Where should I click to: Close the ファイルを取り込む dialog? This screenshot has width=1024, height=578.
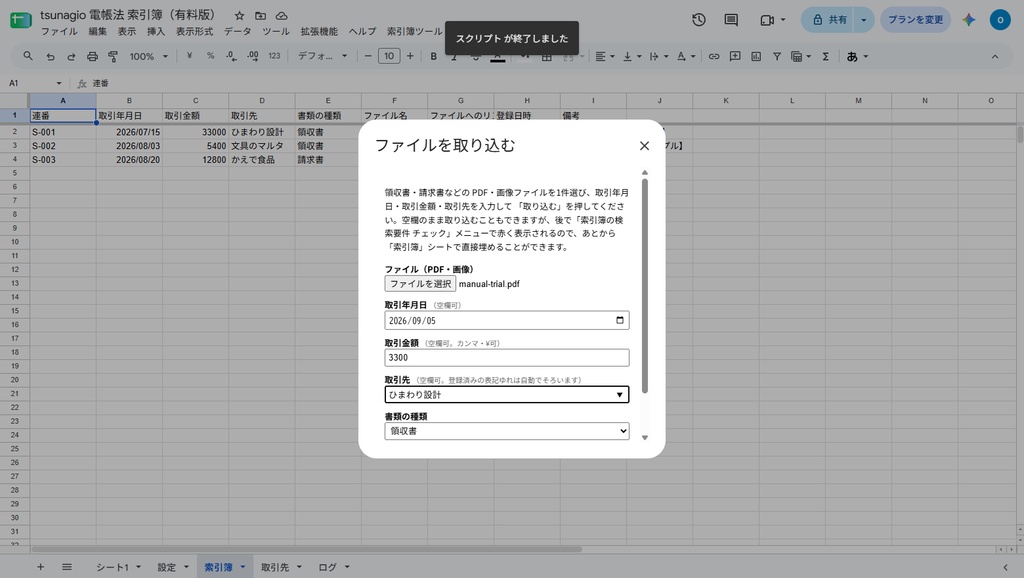click(x=644, y=146)
